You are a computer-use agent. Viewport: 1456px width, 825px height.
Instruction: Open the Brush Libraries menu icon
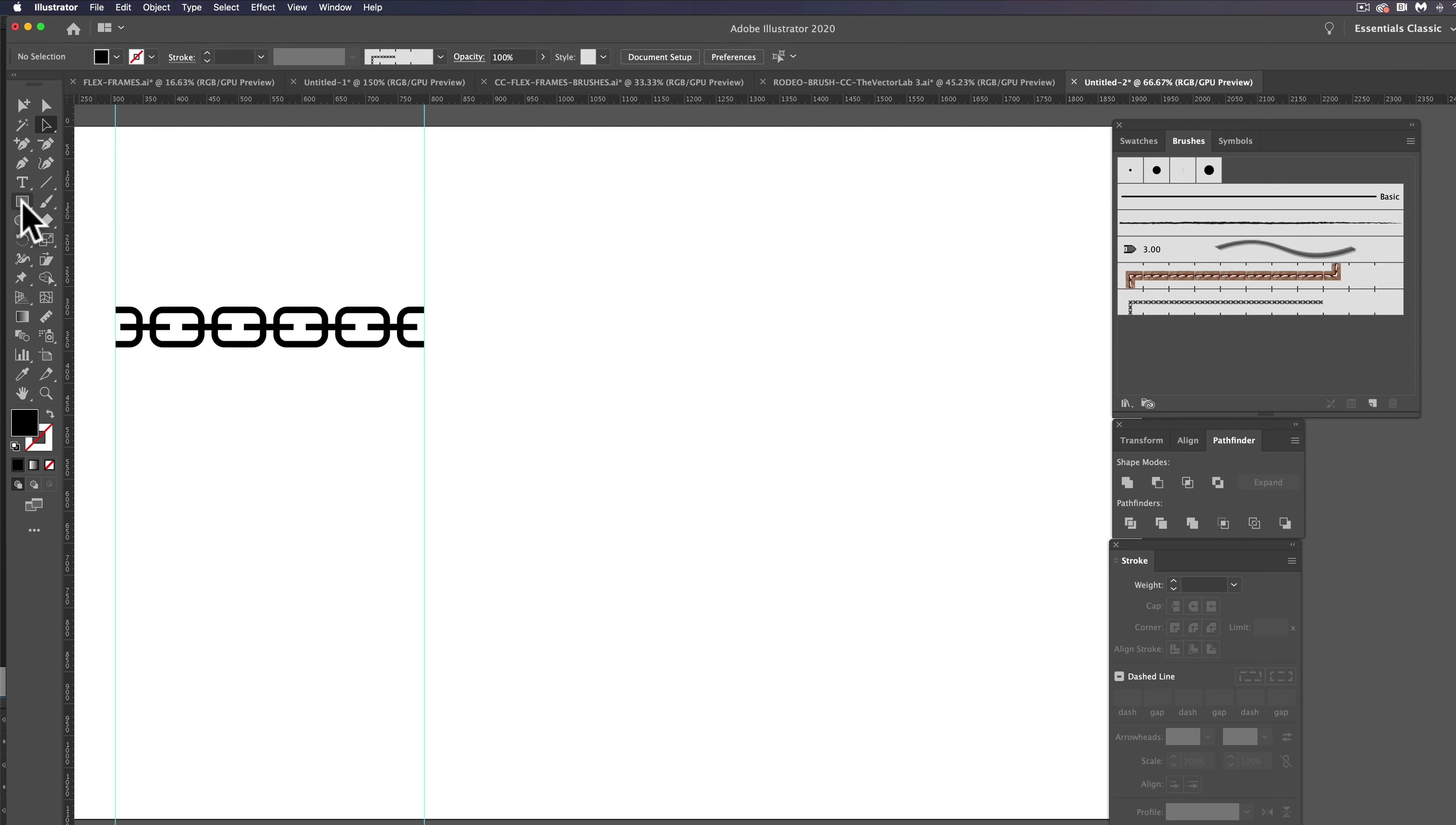coord(1126,403)
